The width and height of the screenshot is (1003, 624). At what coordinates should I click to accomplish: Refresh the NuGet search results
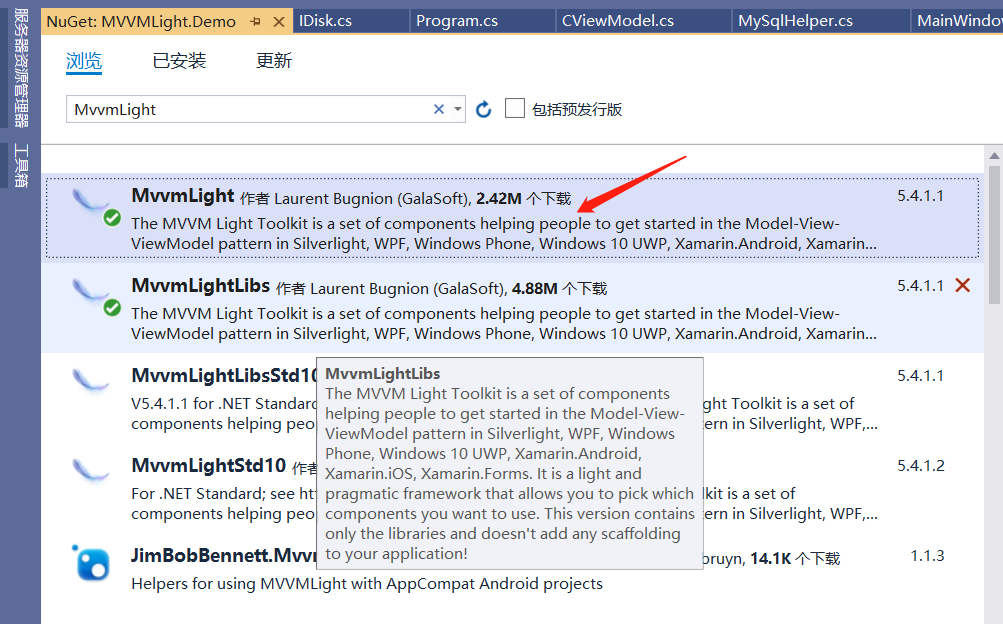(x=483, y=108)
